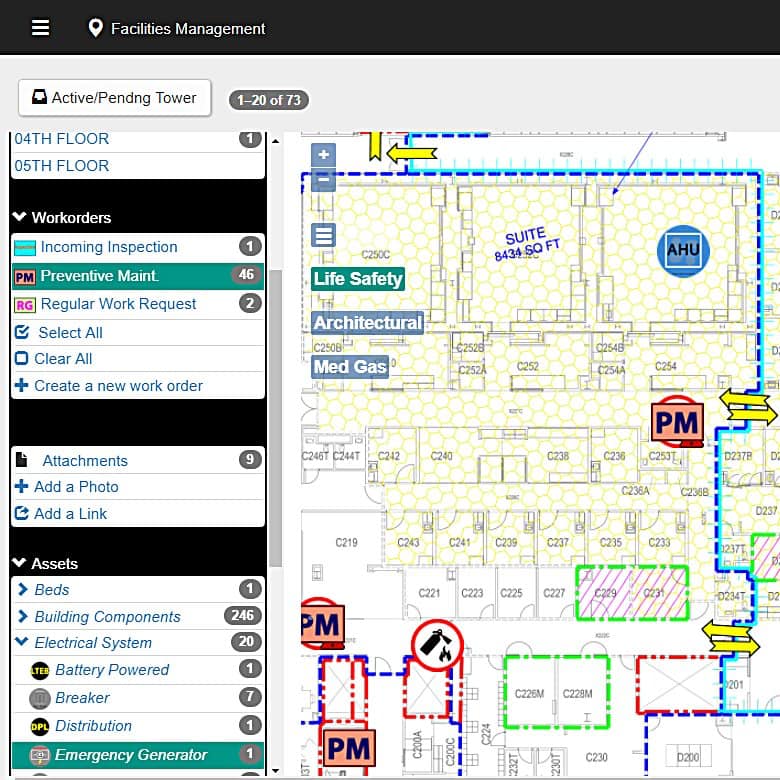
Task: Click the sidebar scrollbar up arrow
Action: click(276, 141)
